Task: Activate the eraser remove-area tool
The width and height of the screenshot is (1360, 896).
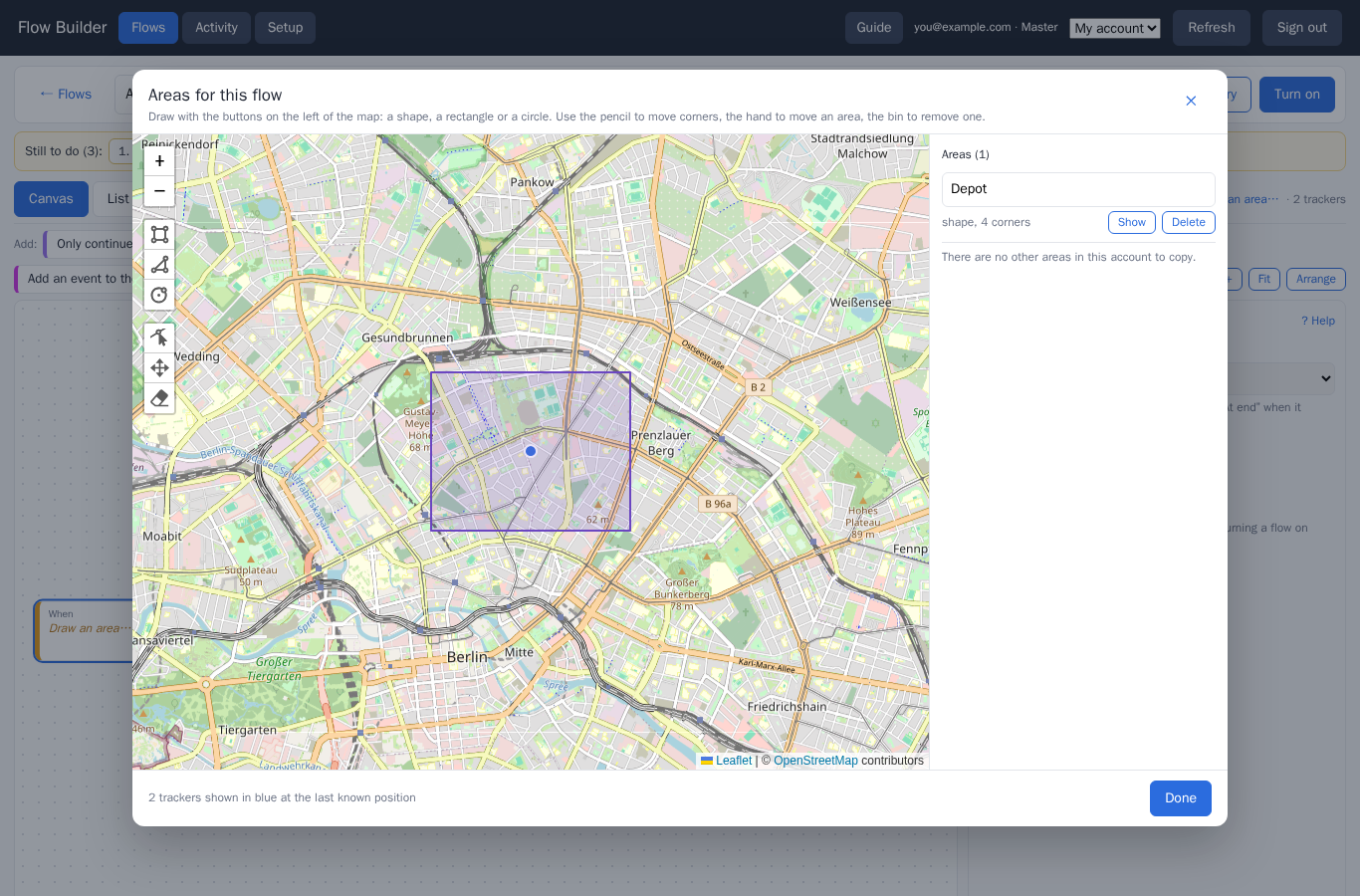Action: (x=159, y=398)
